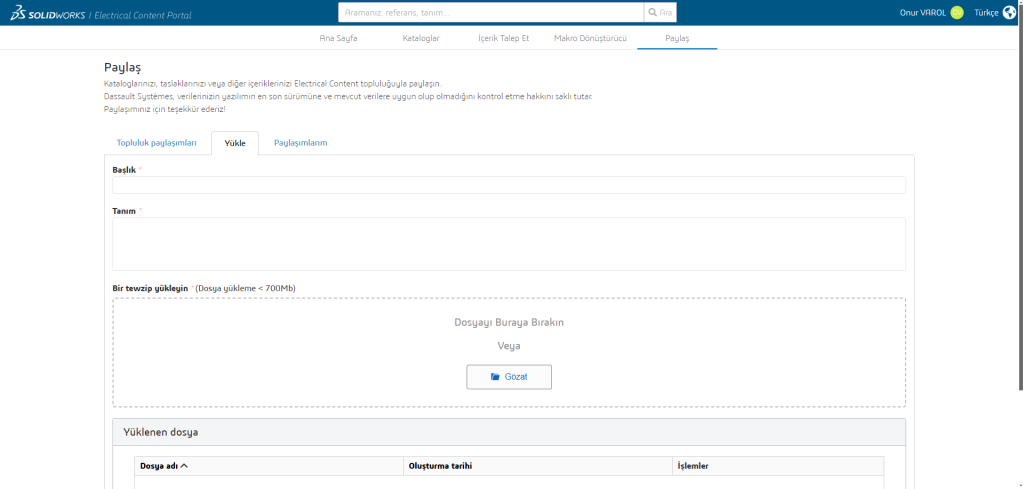The image size is (1024, 489).
Task: Click into the Başlık input field
Action: [509, 185]
